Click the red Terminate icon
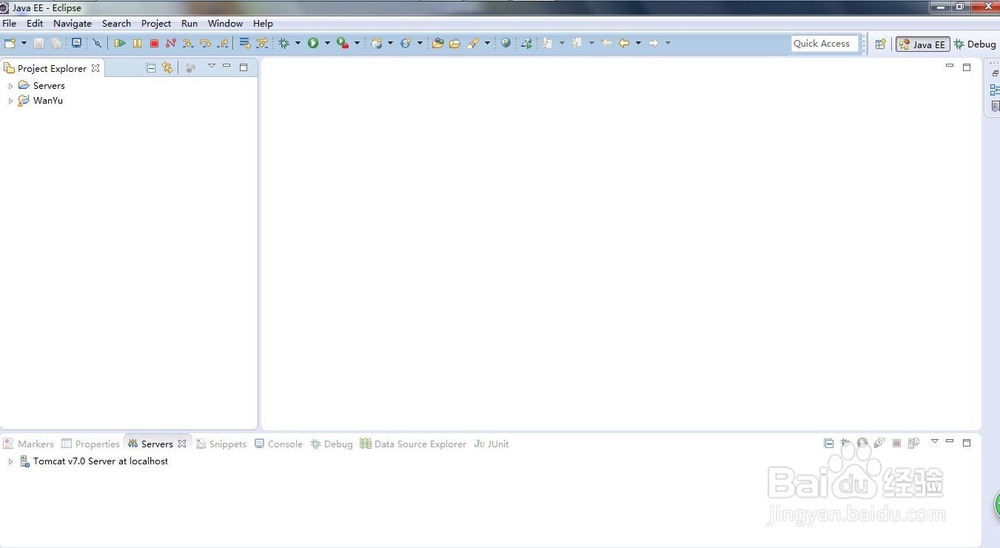 154,43
